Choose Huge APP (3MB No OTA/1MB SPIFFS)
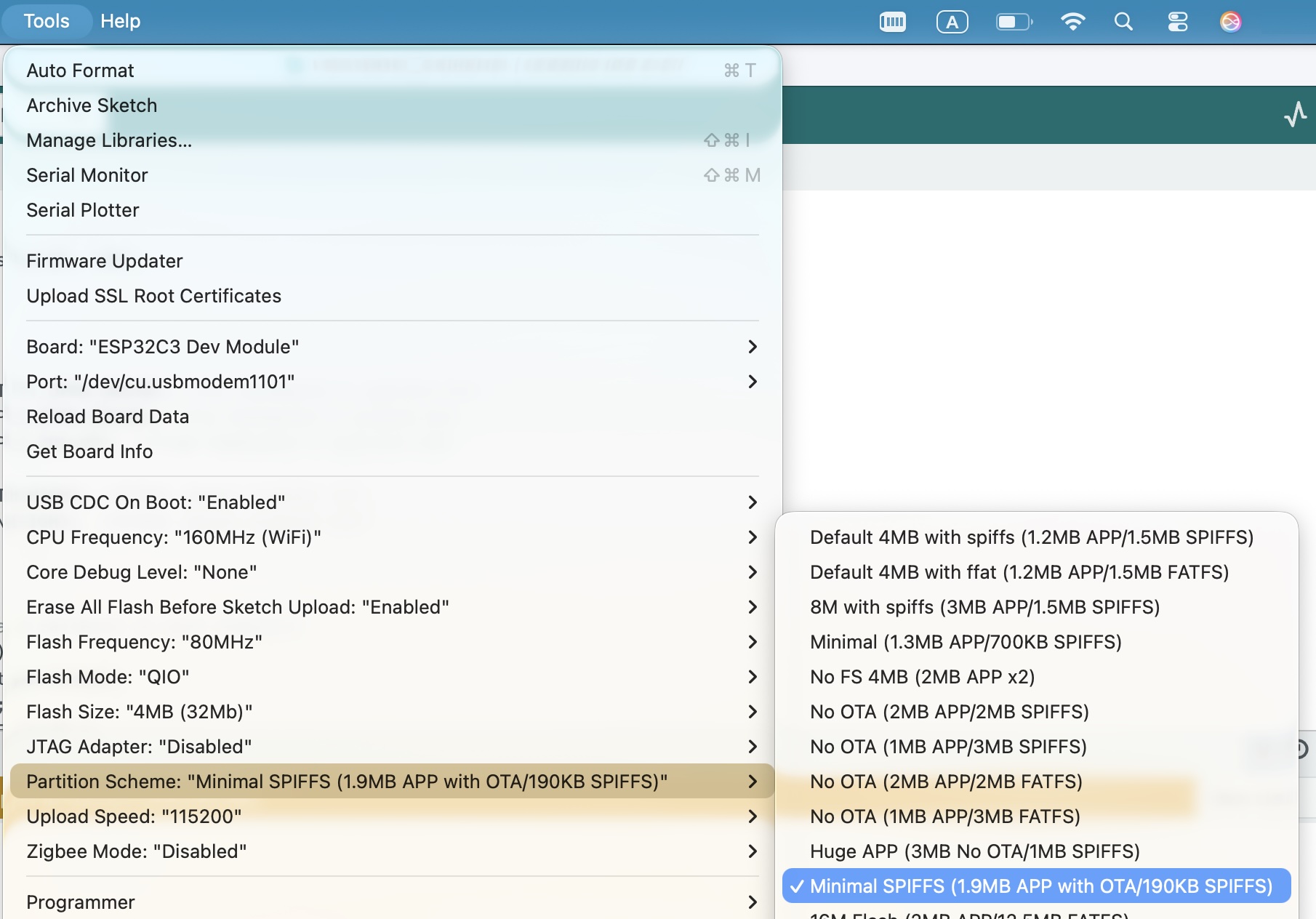This screenshot has width=1316, height=919. point(974,851)
